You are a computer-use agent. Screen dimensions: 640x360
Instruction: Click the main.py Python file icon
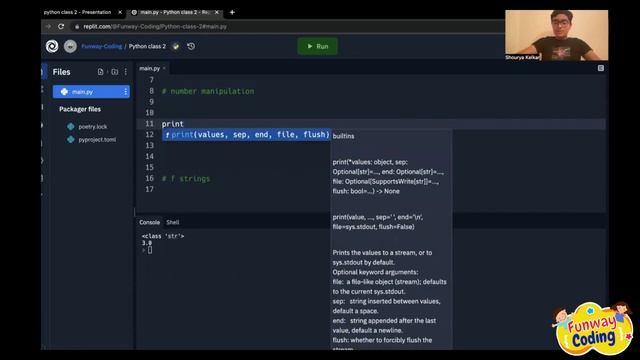pos(64,92)
